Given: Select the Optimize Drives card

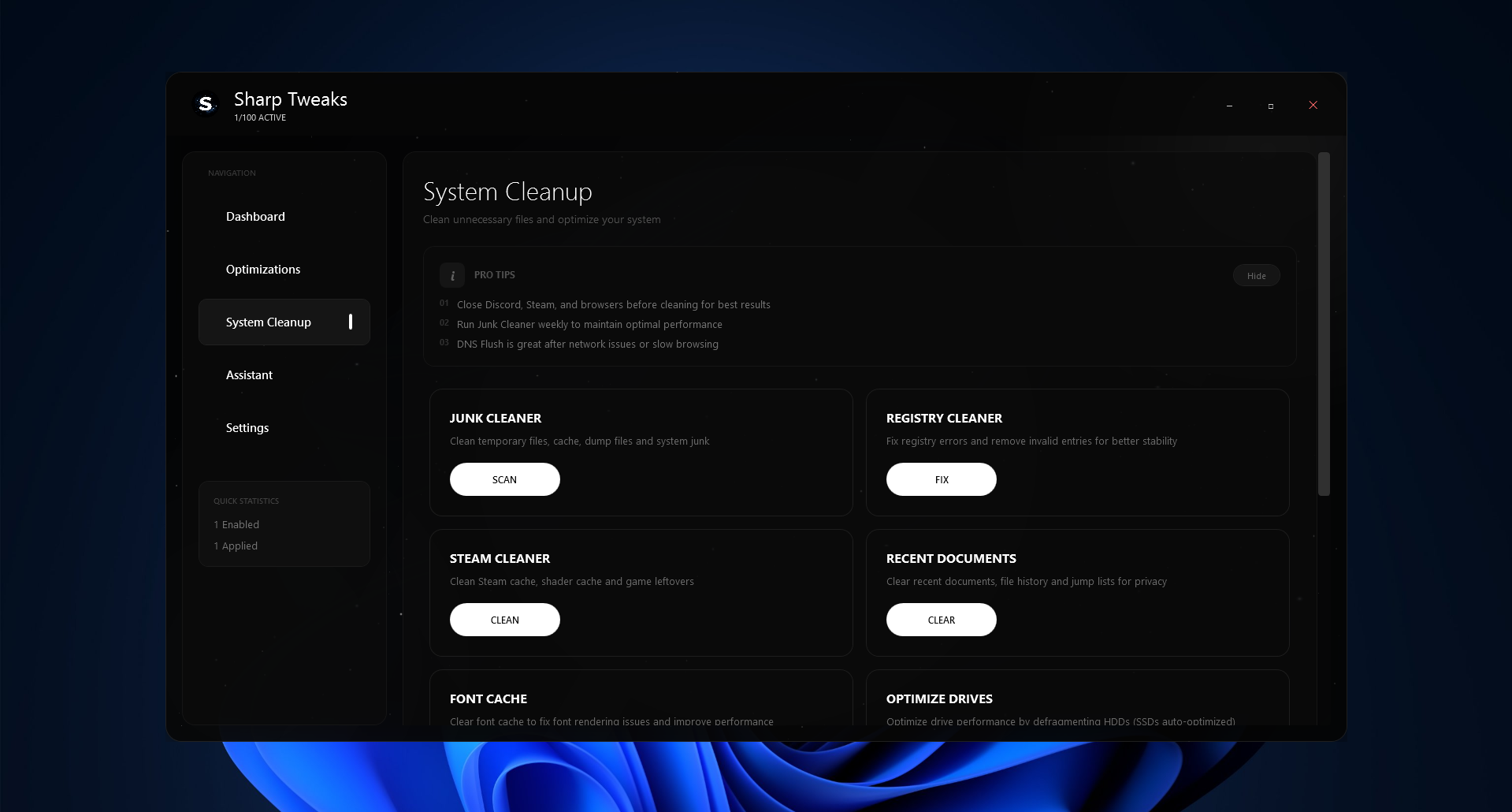Looking at the screenshot, I should coord(1077,699).
